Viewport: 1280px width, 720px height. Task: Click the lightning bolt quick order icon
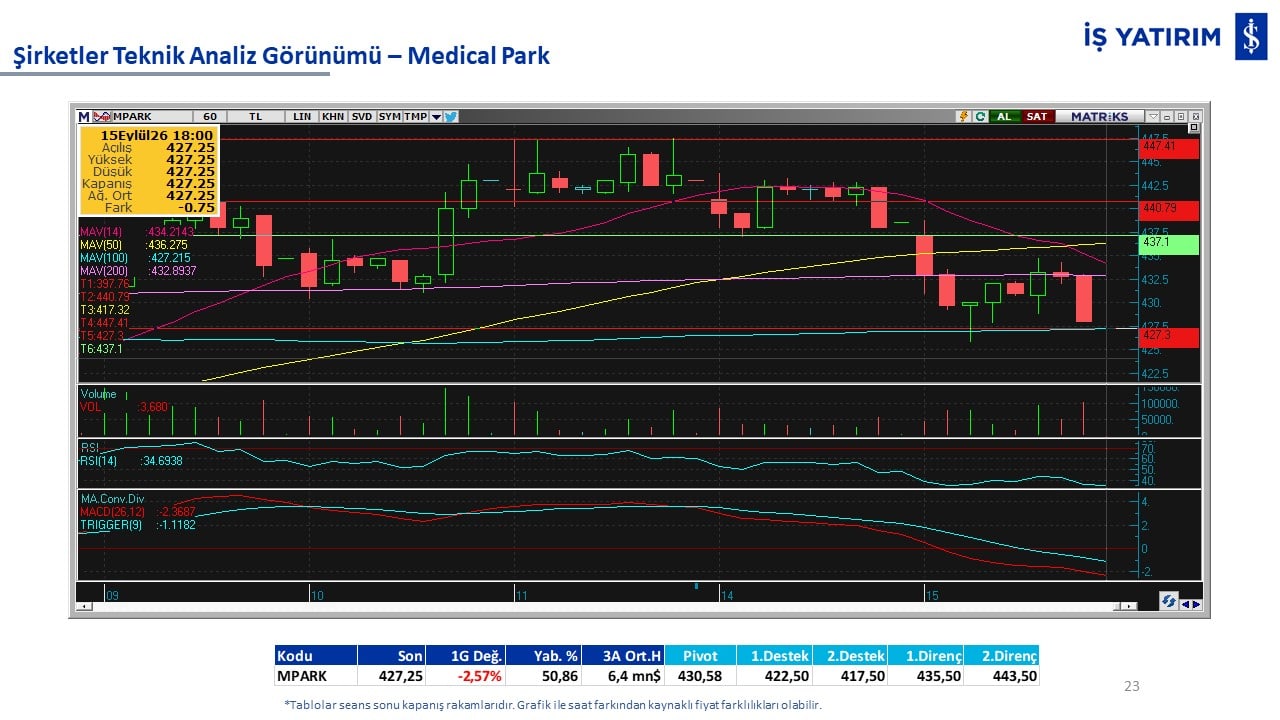pos(964,116)
